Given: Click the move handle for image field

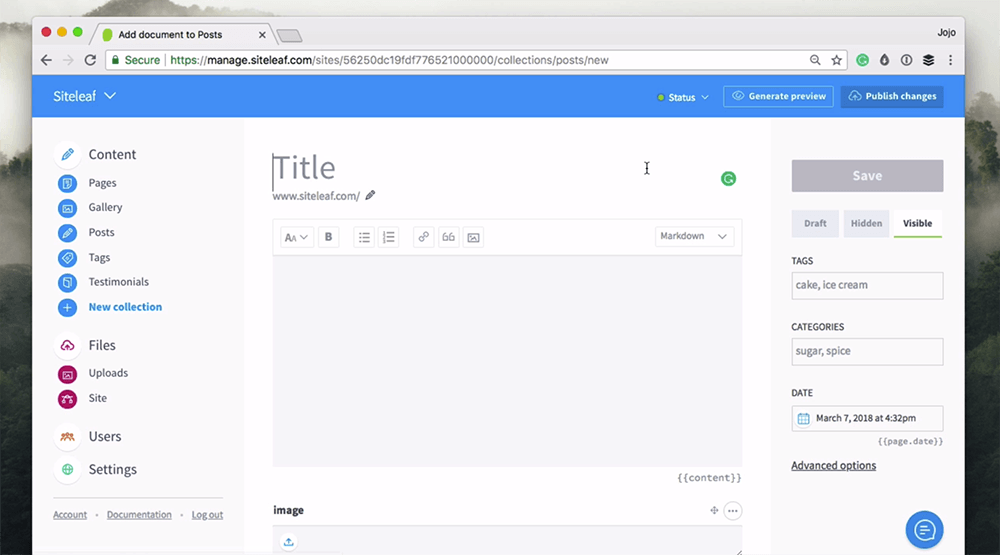Looking at the screenshot, I should coord(714,510).
